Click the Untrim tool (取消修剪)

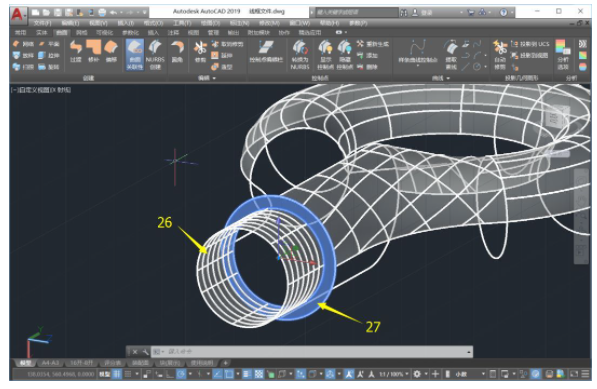point(227,44)
